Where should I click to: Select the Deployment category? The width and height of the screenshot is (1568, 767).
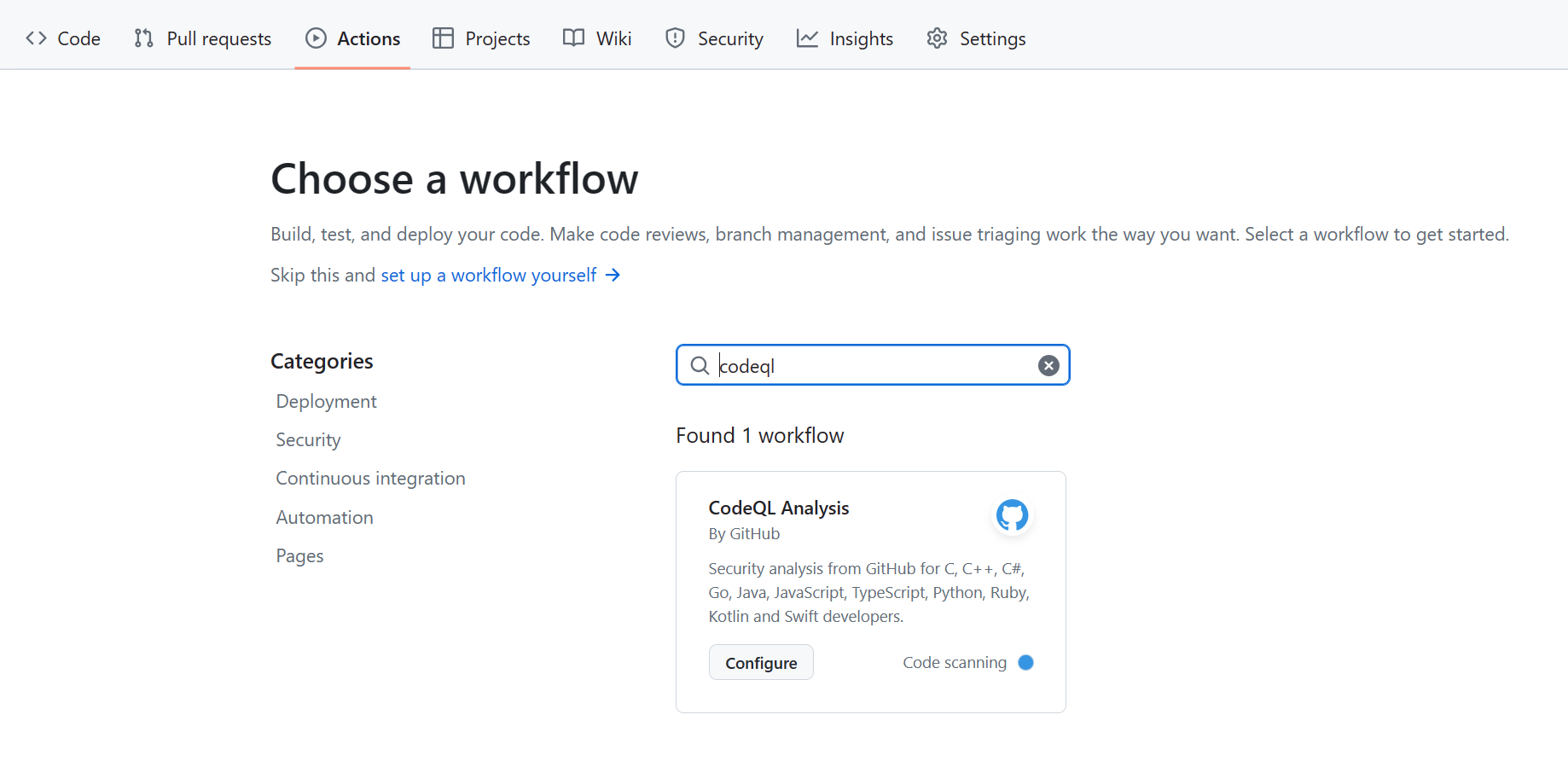[326, 401]
